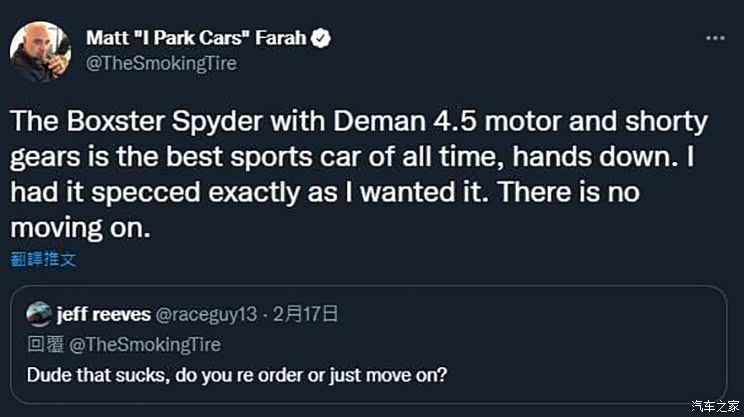Image resolution: width=744 pixels, height=417 pixels.
Task: Click the "moving on." final line of tweet
Action: coord(80,228)
